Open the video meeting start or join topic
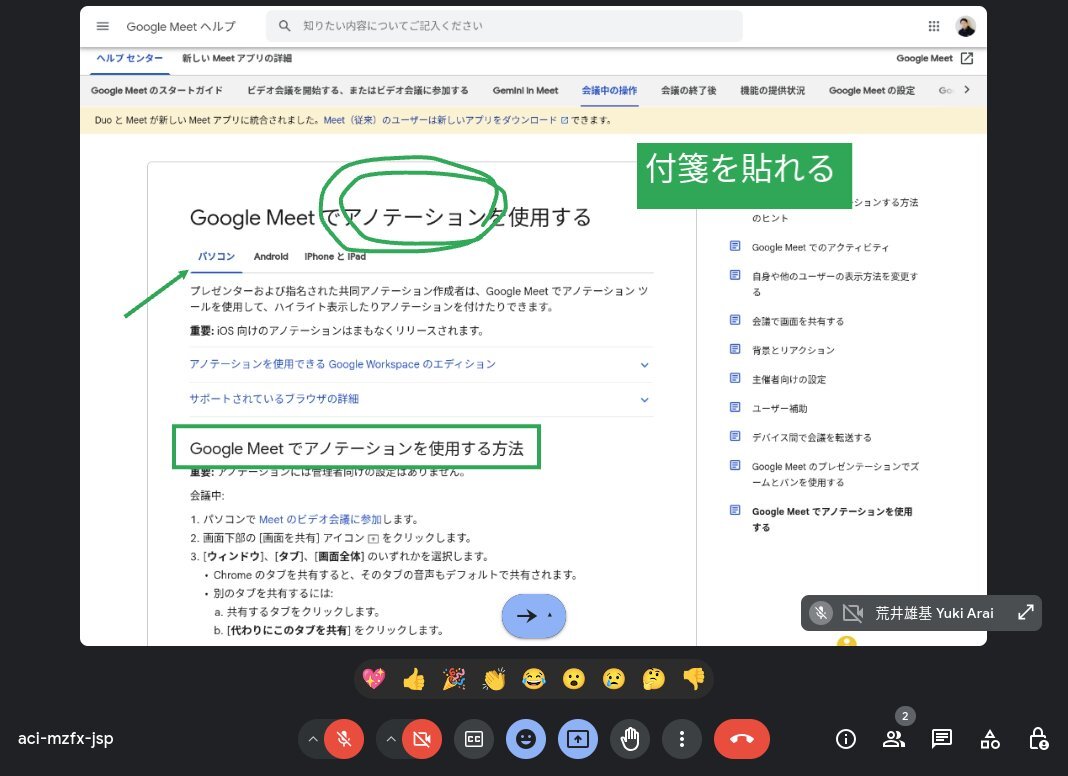The height and width of the screenshot is (776, 1068). point(358,91)
